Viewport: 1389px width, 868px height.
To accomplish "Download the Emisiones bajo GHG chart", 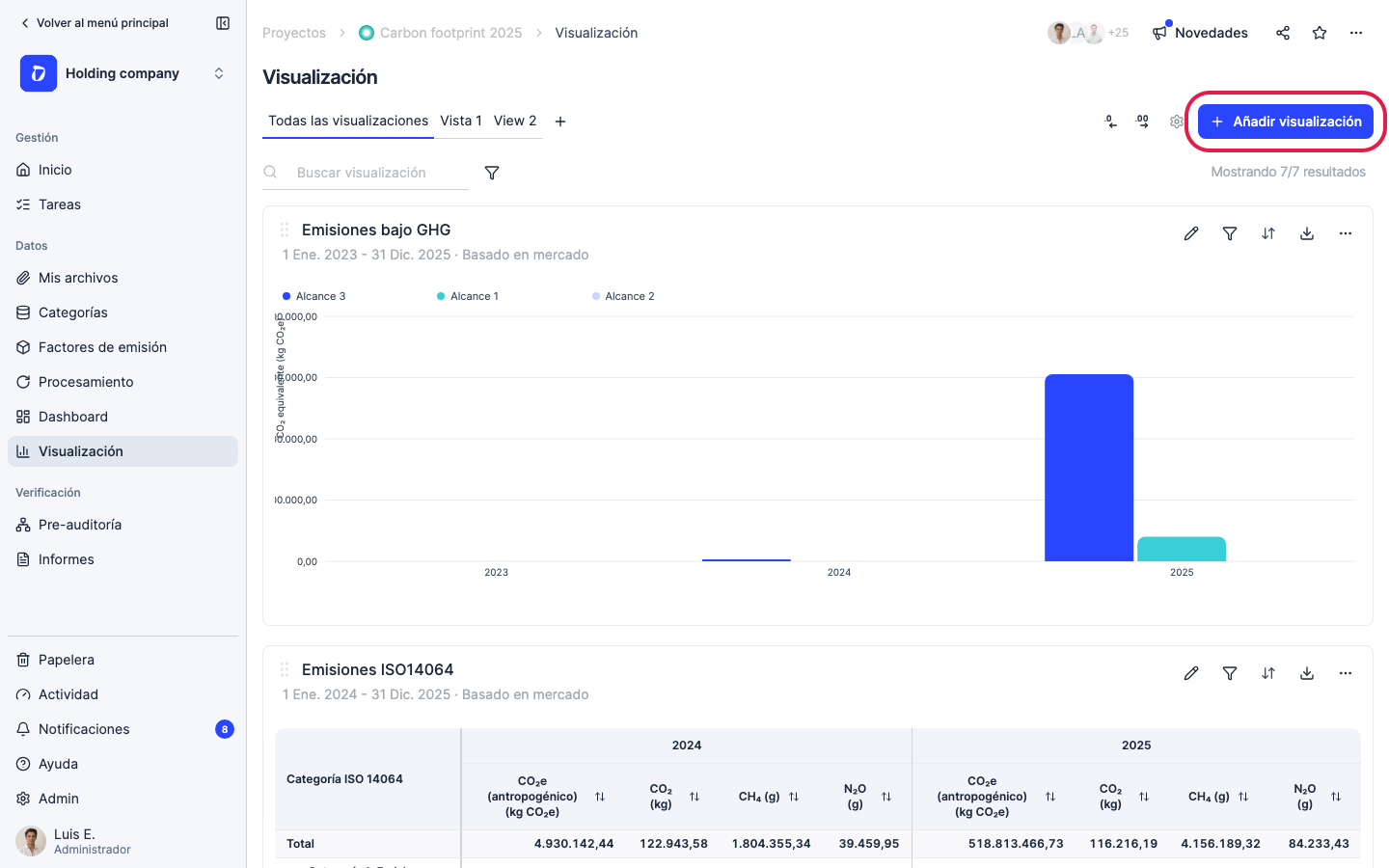I will 1307,233.
